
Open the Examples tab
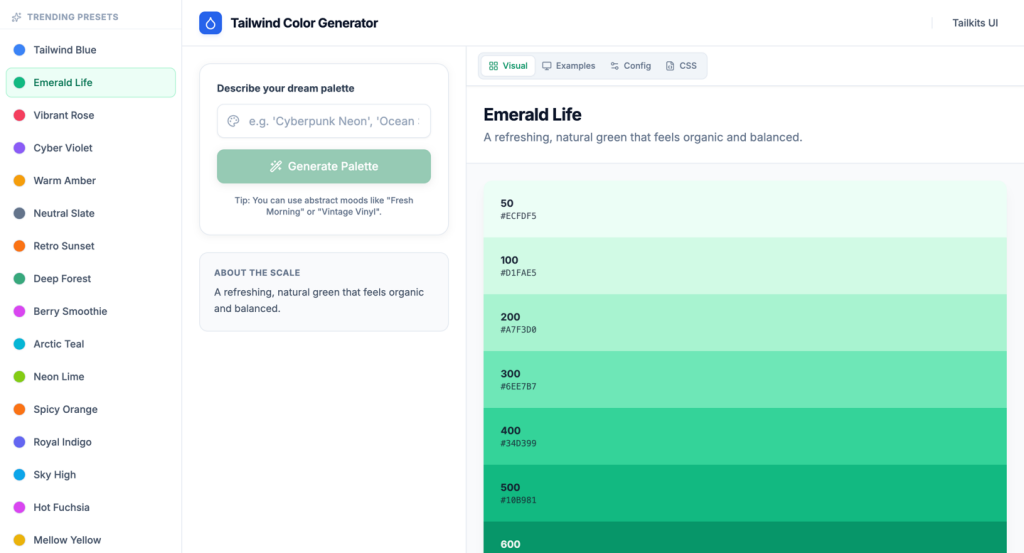[x=568, y=66]
